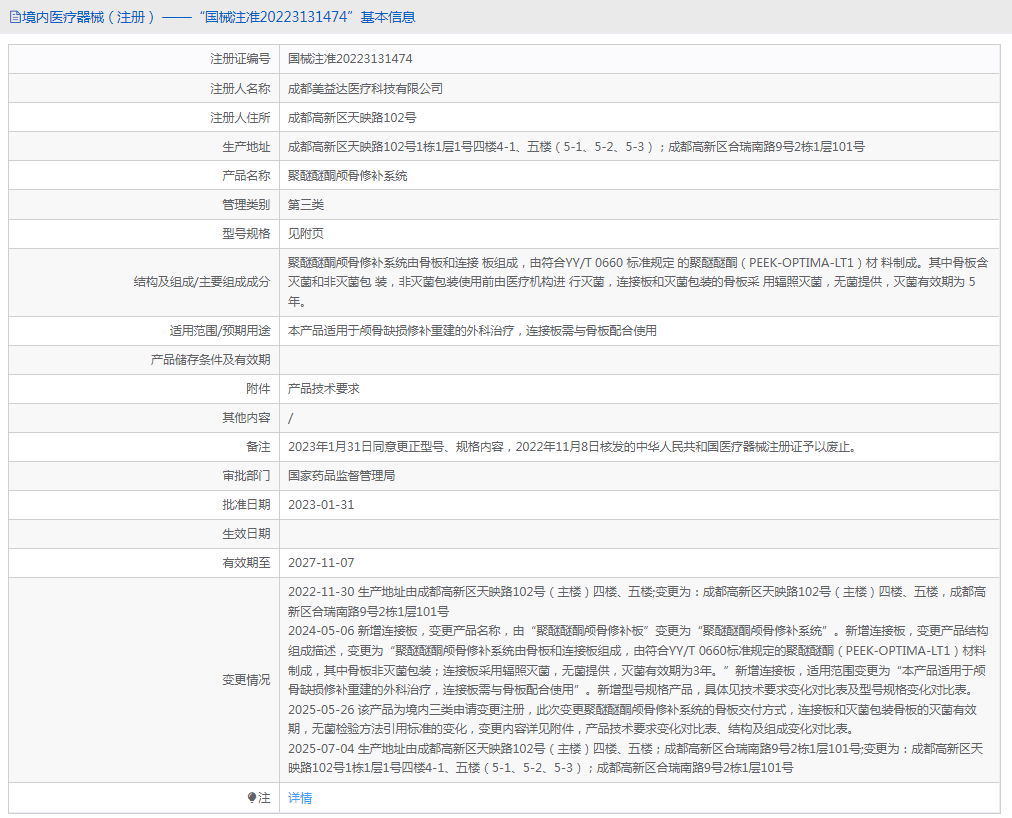Viewport: 1012px width, 818px height.
Task: Select registration number 国械注准20223131474 in the table
Action: 350,59
